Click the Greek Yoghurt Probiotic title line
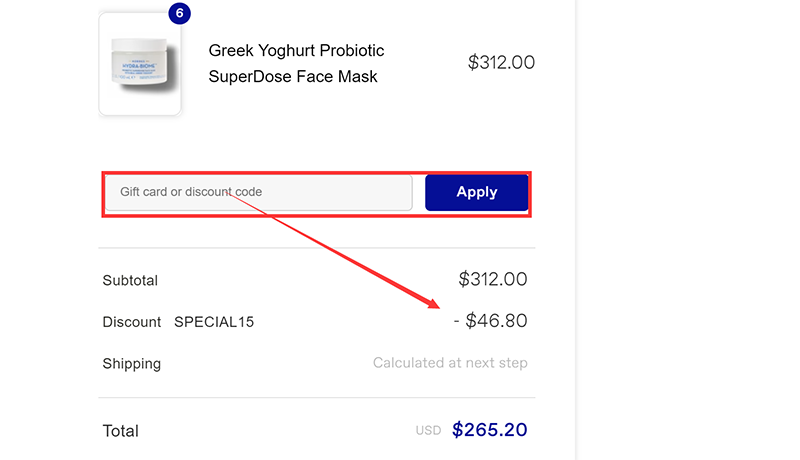The width and height of the screenshot is (800, 460). pyautogui.click(x=296, y=51)
